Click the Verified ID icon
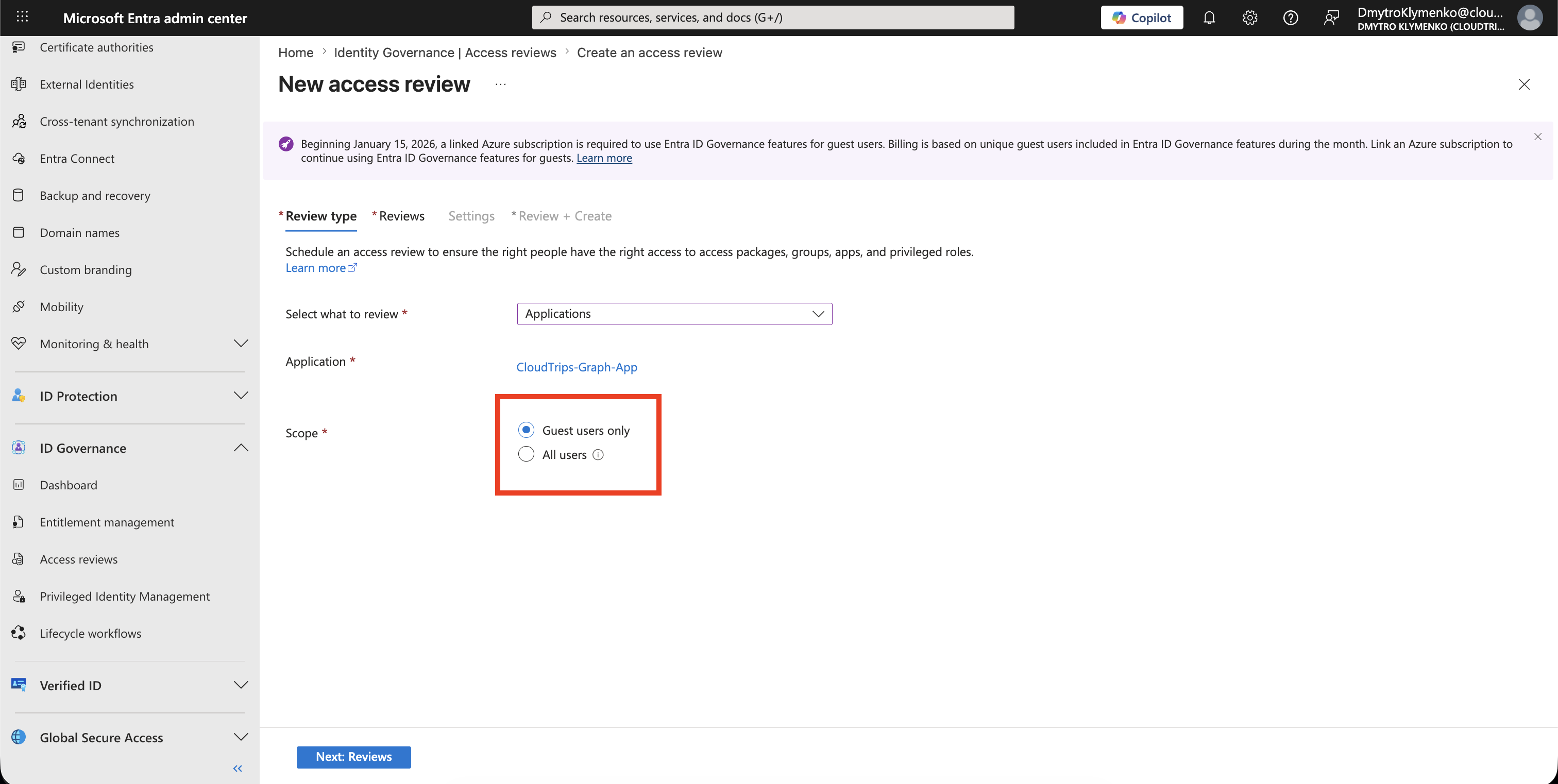This screenshot has width=1558, height=784. (19, 685)
